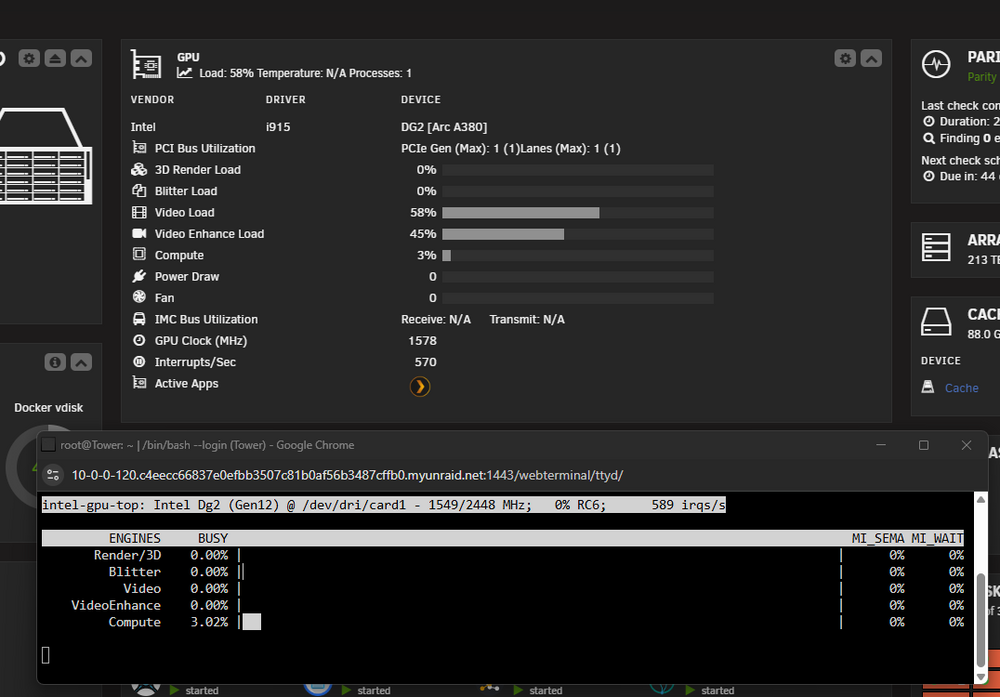Click Interrupts value 570
This screenshot has width=1000, height=697.
click(425, 362)
